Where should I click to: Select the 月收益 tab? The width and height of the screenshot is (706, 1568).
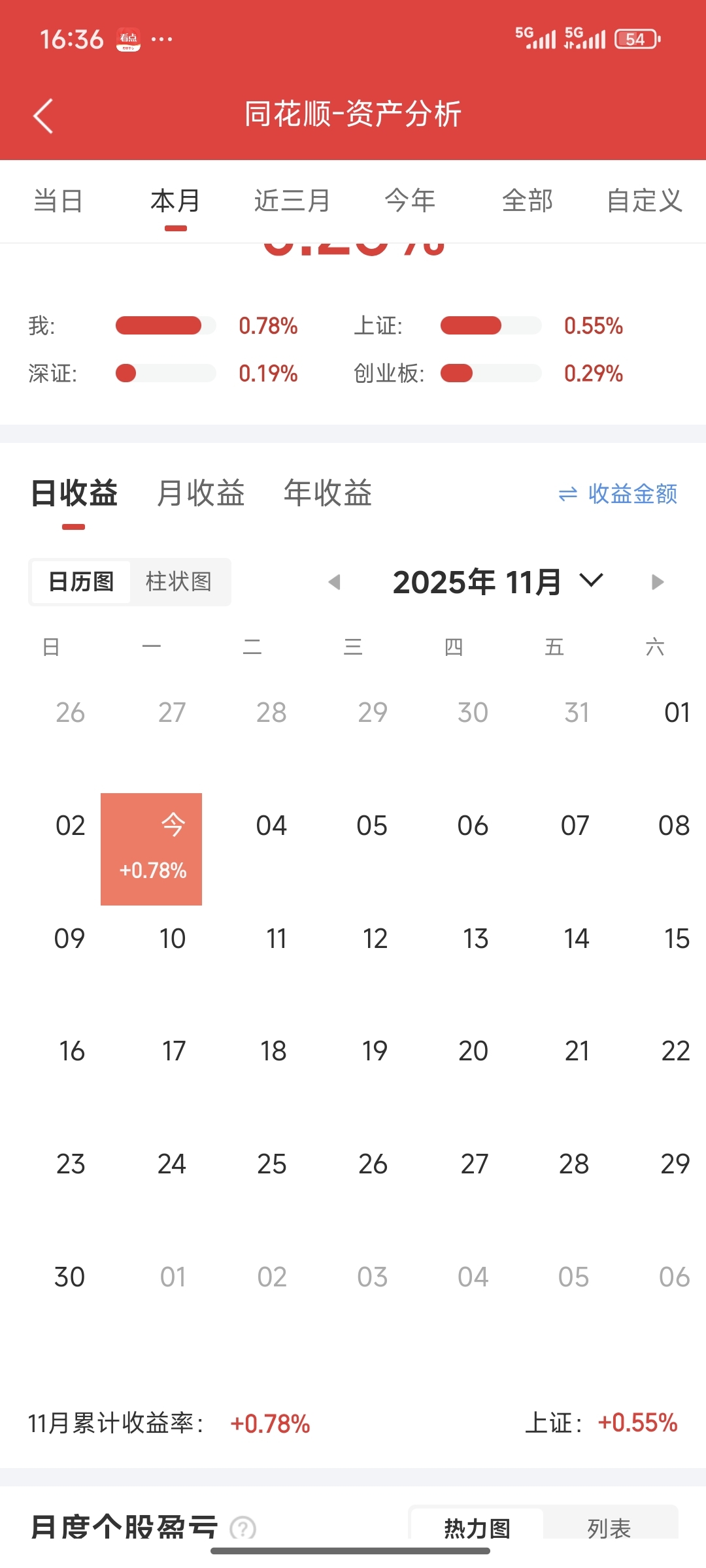[201, 493]
